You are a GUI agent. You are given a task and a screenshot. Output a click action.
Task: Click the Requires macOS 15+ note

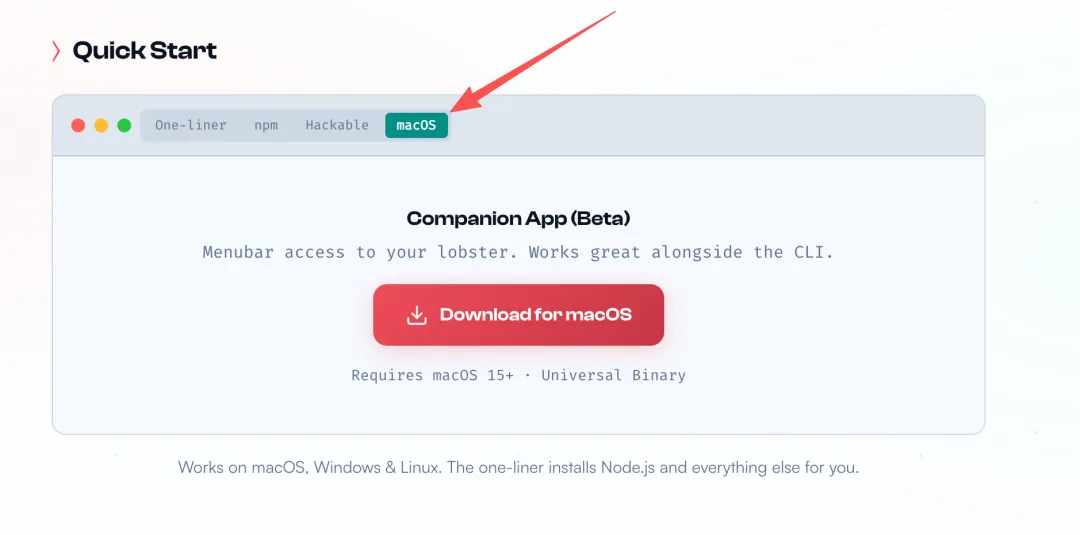pos(519,375)
